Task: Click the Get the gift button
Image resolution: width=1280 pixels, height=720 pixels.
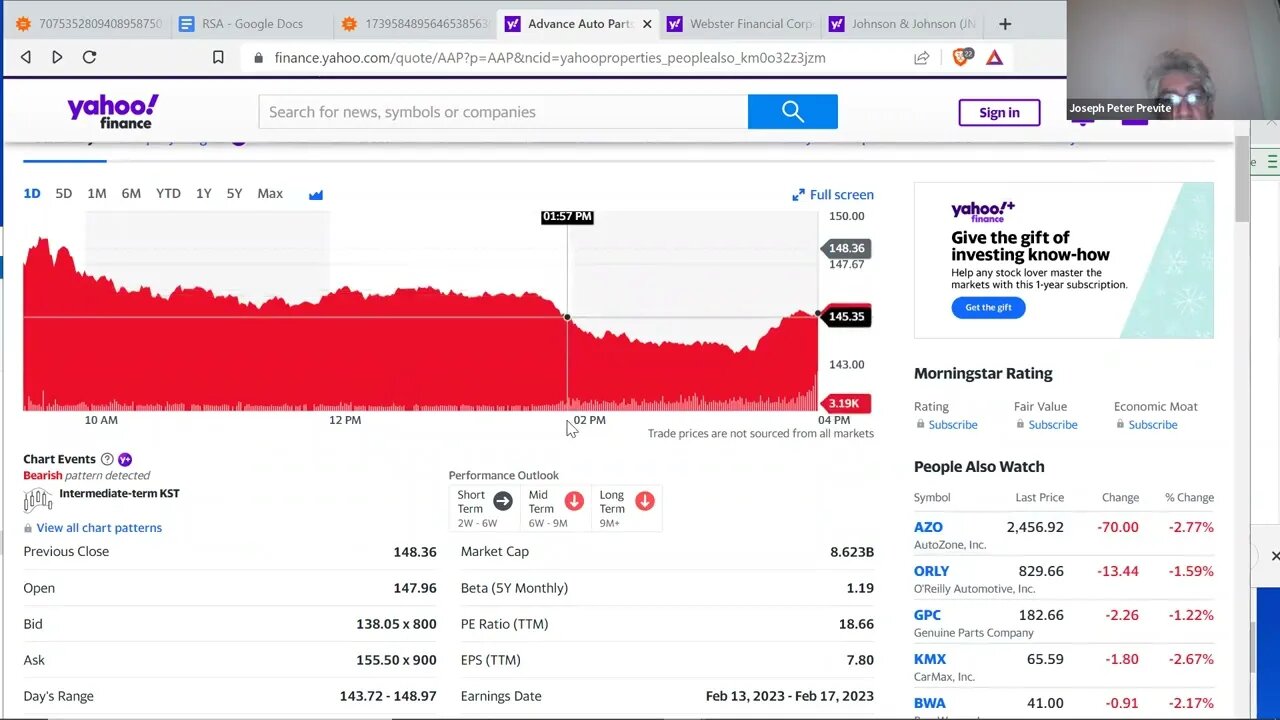Action: [988, 308]
